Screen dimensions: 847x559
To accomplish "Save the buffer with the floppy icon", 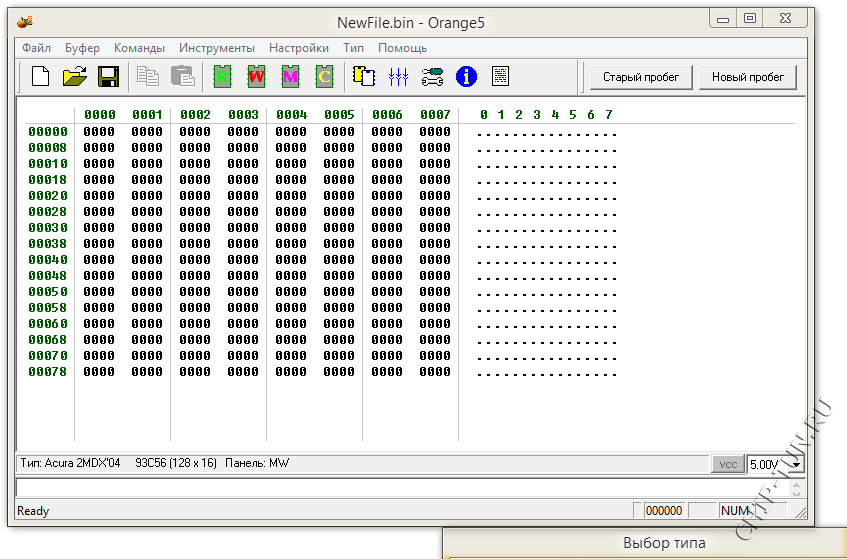I will coord(108,76).
